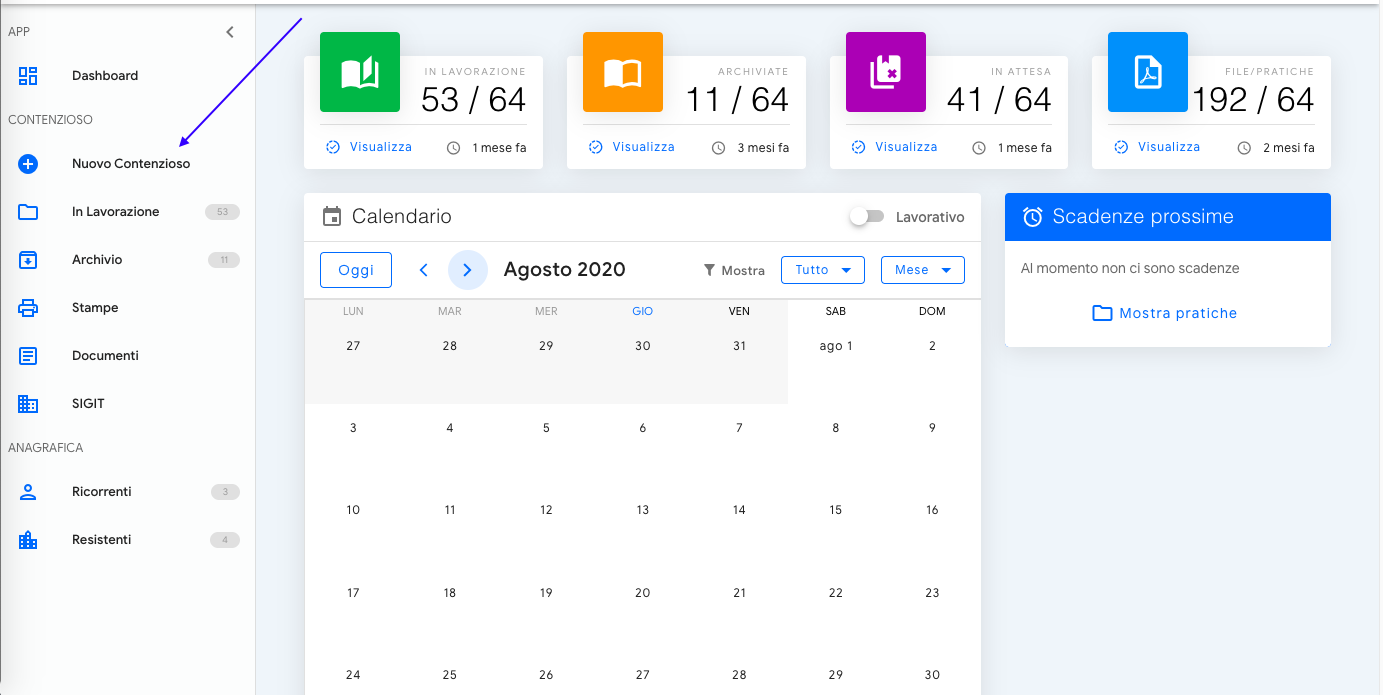This screenshot has height=695, width=1383.
Task: Click the purple In Attesa card icon
Action: [886, 72]
